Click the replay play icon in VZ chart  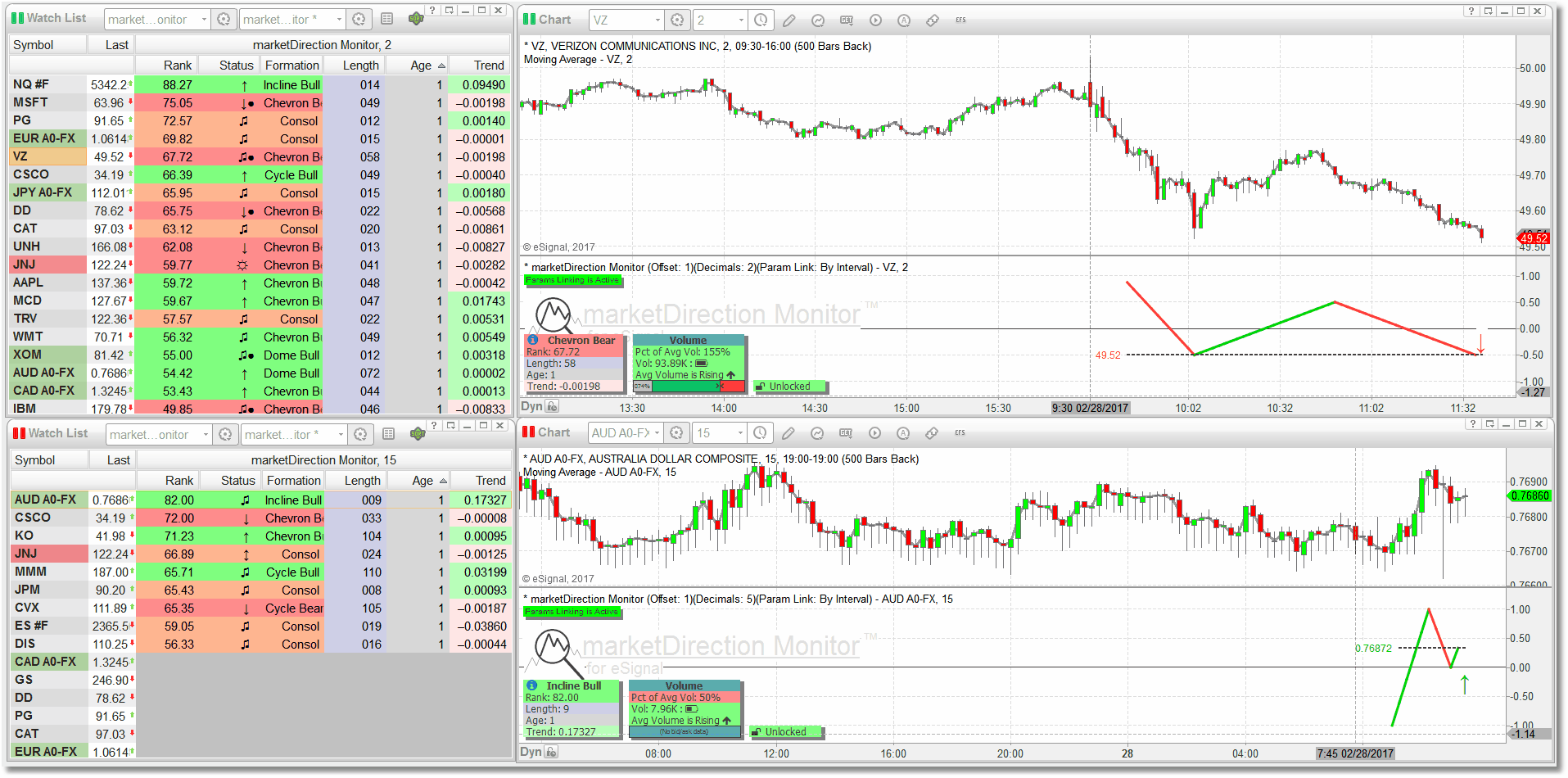(875, 20)
